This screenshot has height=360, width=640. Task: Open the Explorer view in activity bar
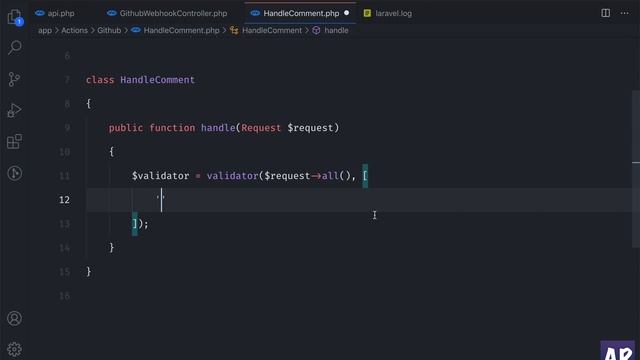tap(15, 17)
